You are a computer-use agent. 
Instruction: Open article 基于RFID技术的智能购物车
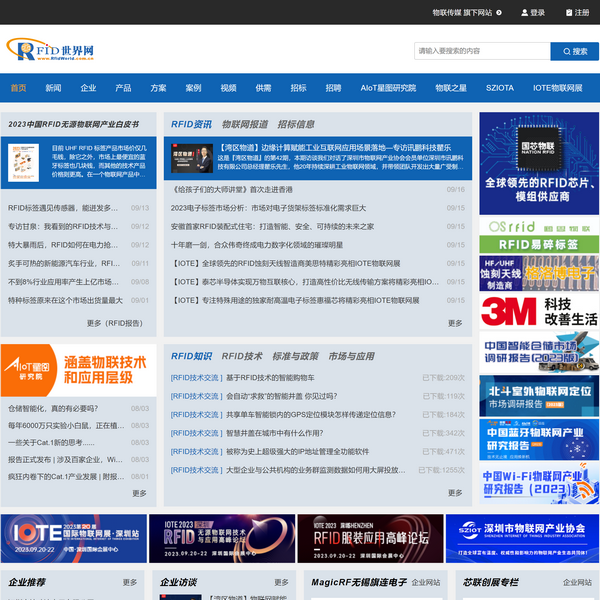coord(270,378)
